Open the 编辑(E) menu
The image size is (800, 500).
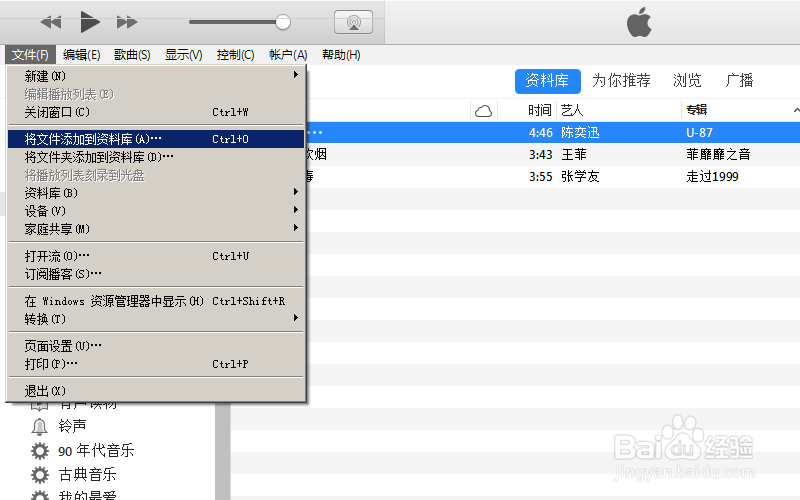tap(82, 55)
